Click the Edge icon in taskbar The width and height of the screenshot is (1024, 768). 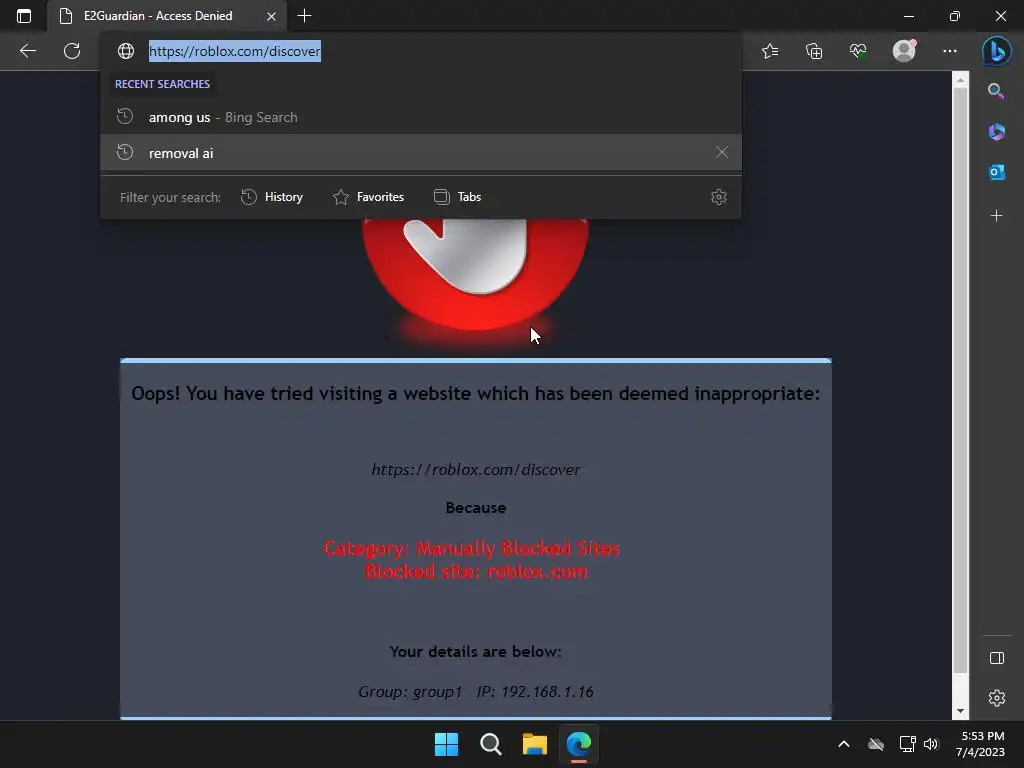coord(579,744)
